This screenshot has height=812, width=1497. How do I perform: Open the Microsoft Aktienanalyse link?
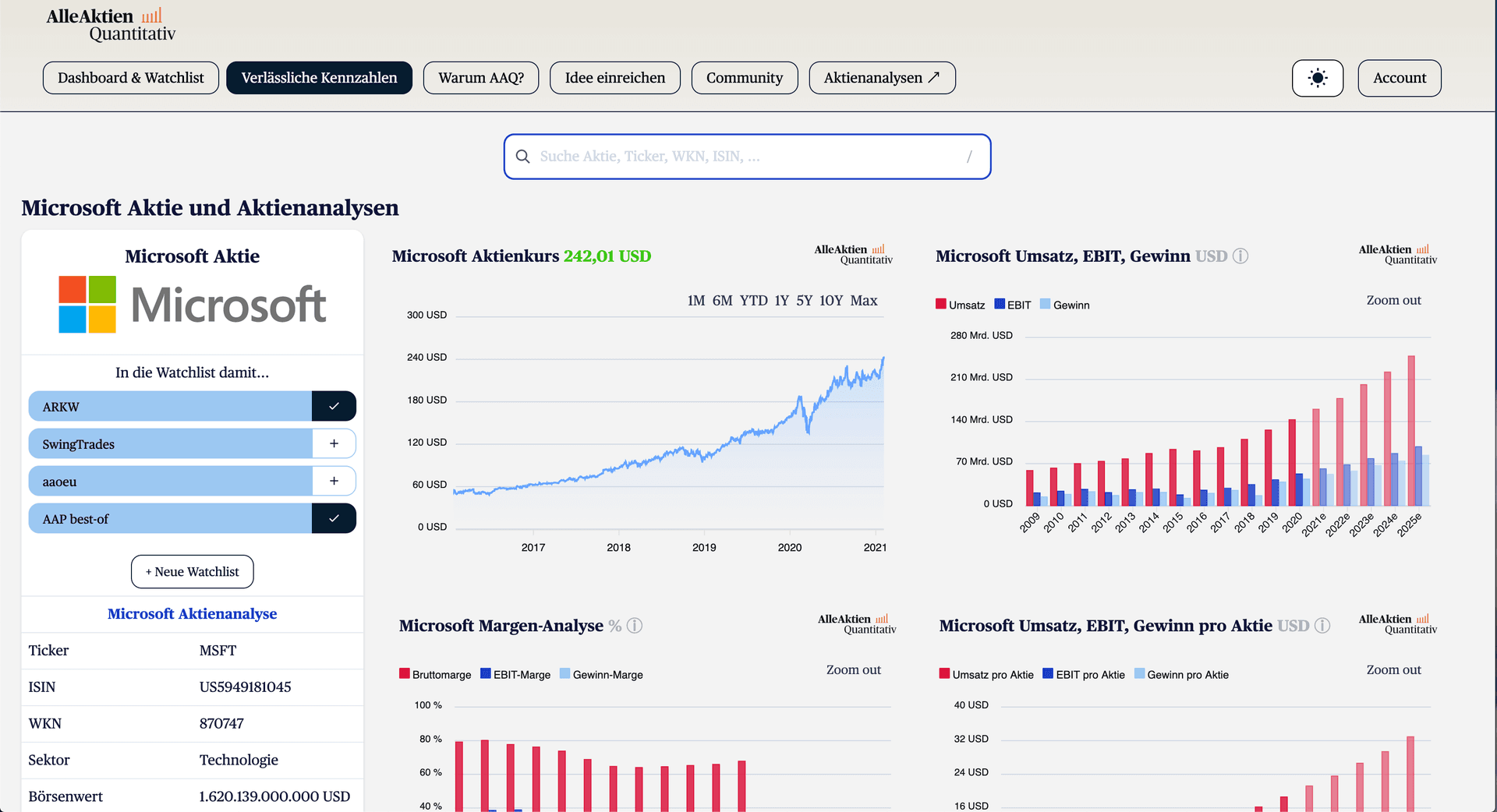(x=193, y=614)
